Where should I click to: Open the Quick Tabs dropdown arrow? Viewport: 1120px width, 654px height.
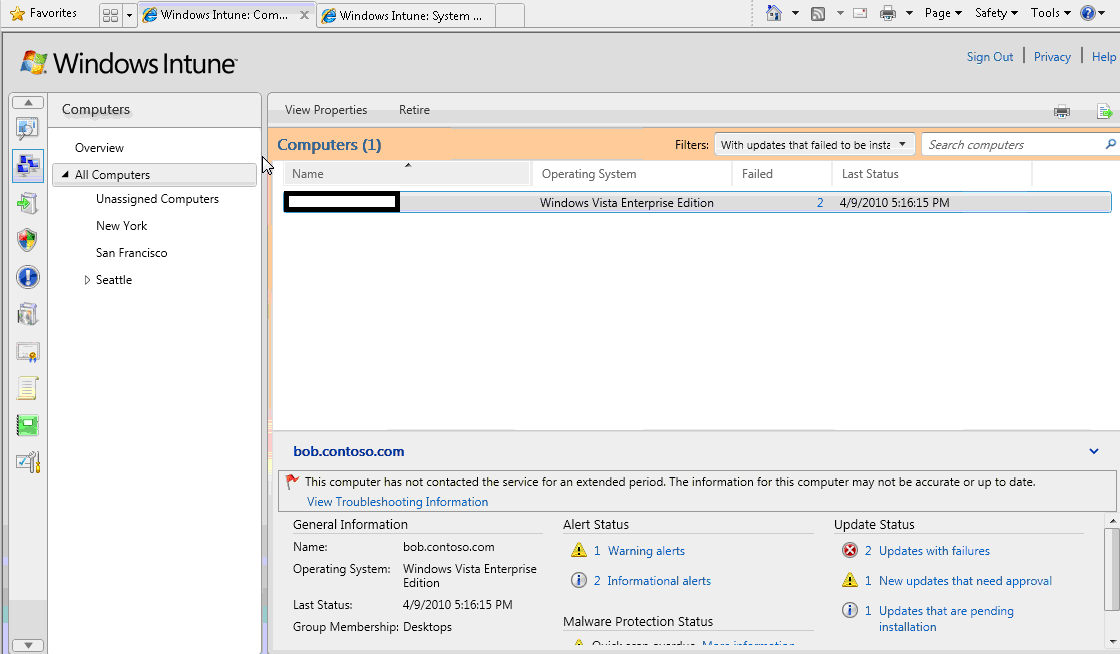click(129, 15)
